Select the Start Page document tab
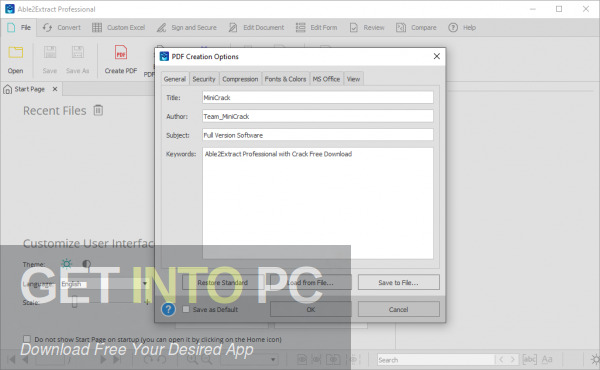This screenshot has height=370, width=600. [30, 89]
